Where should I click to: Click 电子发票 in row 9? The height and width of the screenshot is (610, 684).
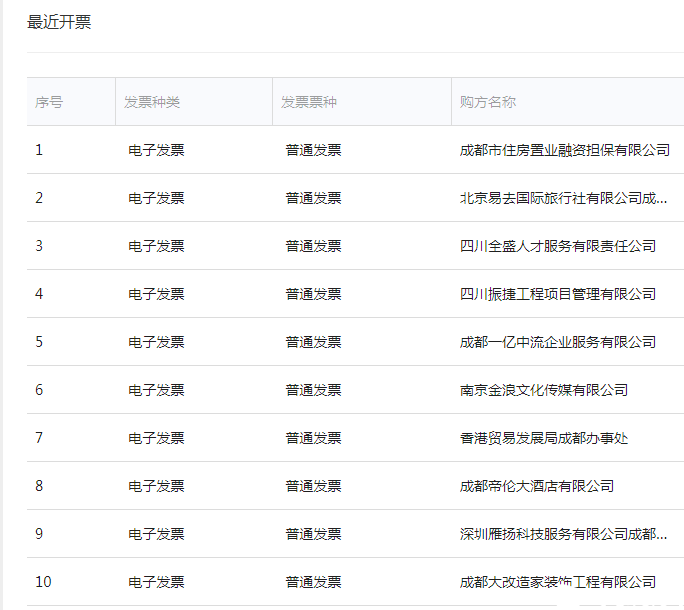point(156,534)
